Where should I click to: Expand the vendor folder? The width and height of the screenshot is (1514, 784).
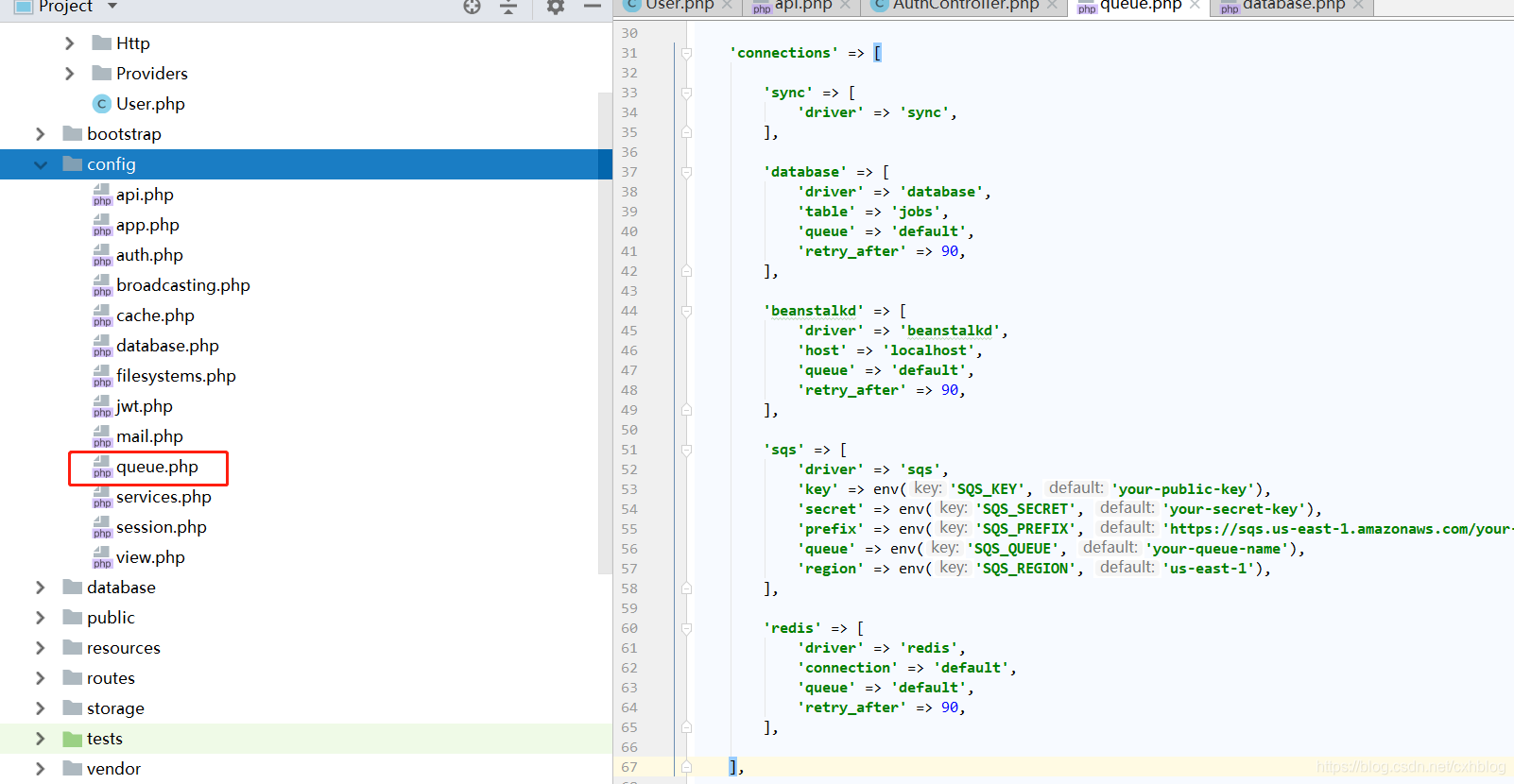click(x=41, y=769)
